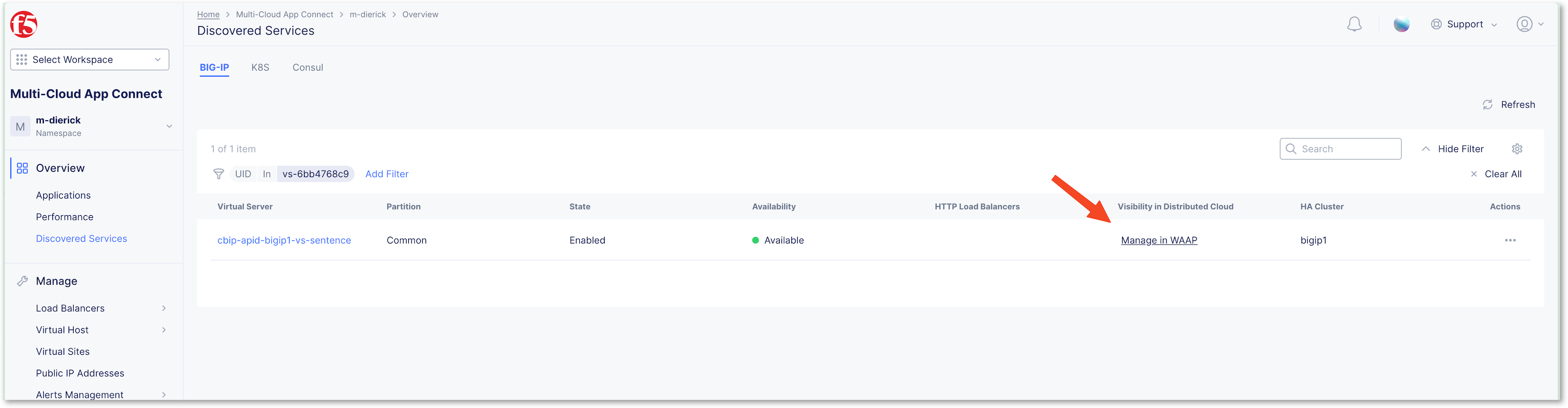The width and height of the screenshot is (1568, 408).
Task: Click the table settings gear icon
Action: point(1517,149)
